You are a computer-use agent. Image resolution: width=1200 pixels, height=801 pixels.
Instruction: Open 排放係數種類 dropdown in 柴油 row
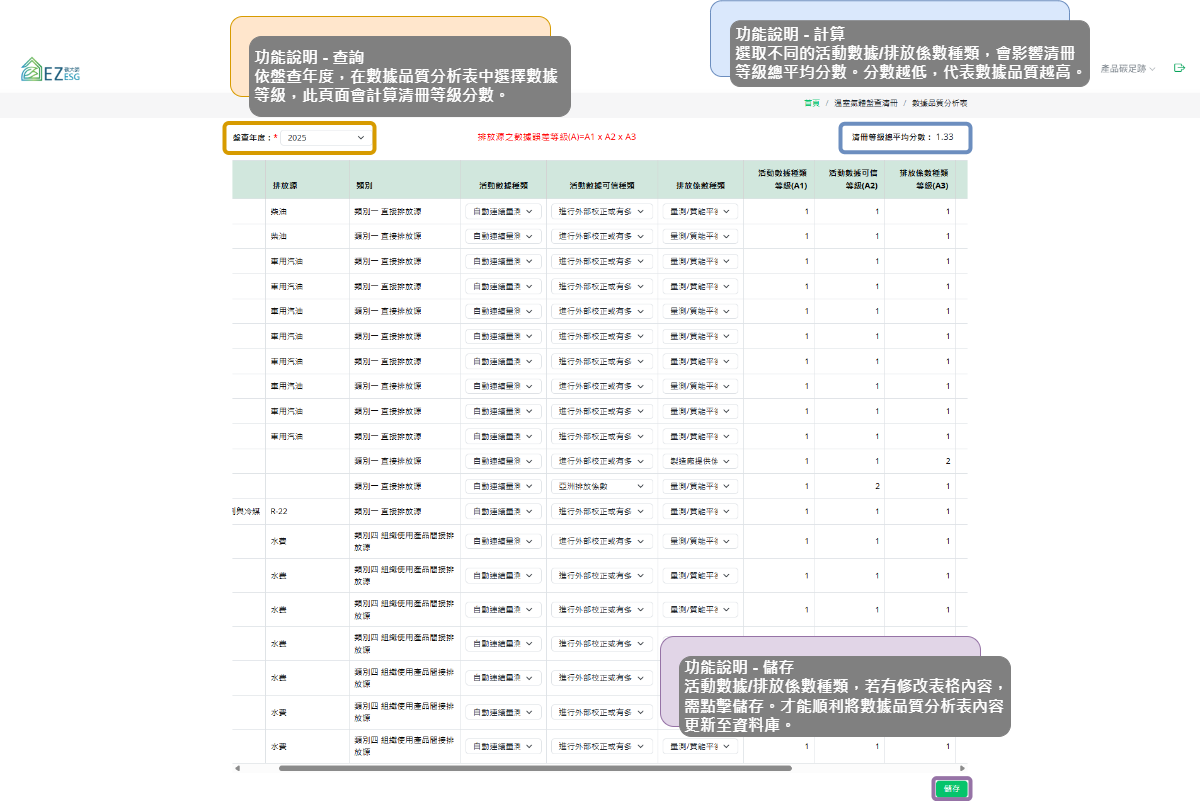click(x=700, y=236)
